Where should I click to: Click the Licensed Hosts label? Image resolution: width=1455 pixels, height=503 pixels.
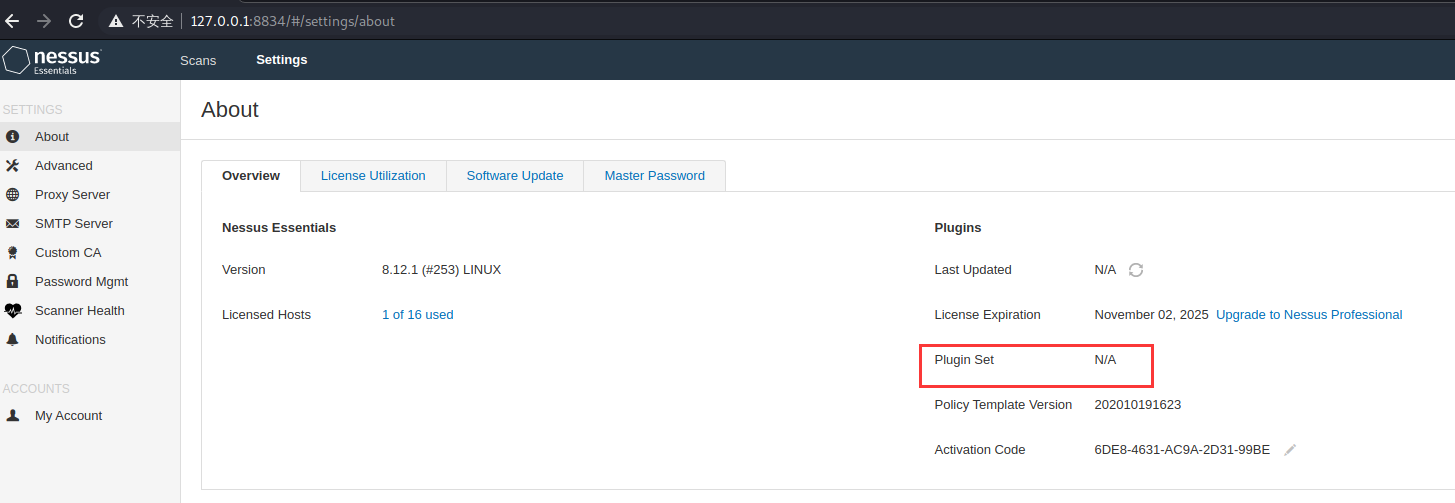266,315
